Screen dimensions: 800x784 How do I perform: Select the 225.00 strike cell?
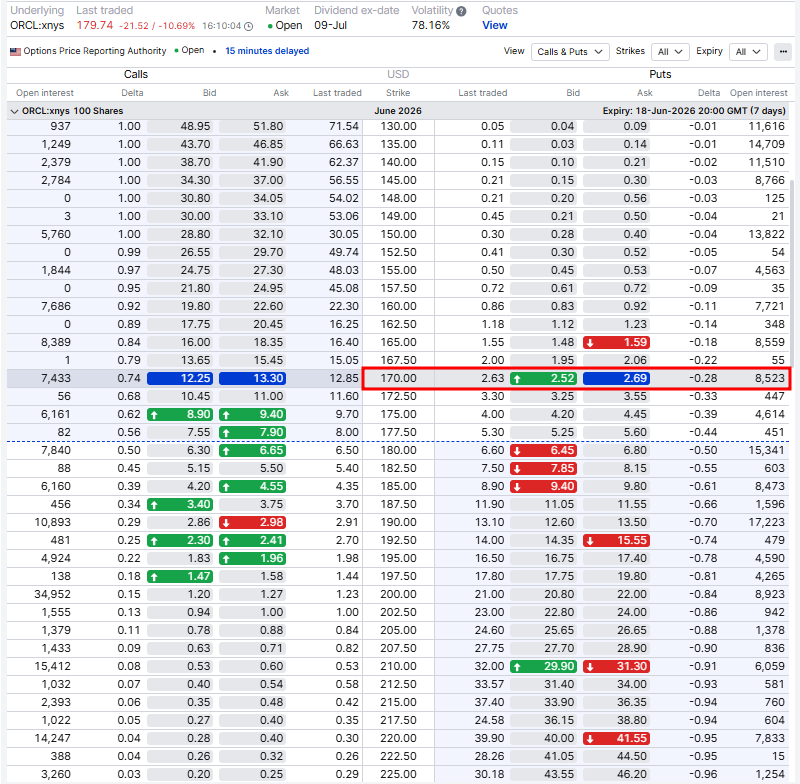[x=398, y=774]
